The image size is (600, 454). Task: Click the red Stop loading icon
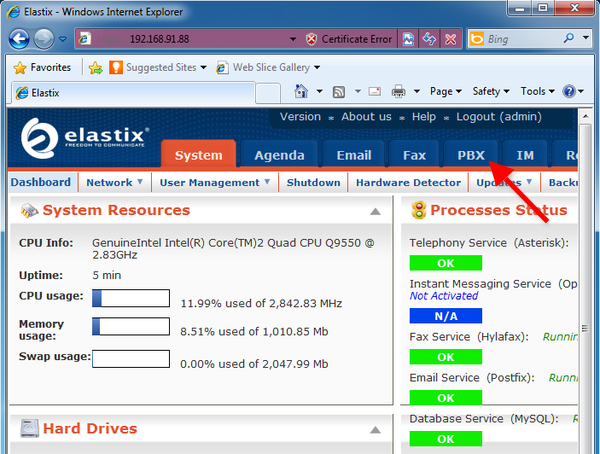[x=450, y=39]
